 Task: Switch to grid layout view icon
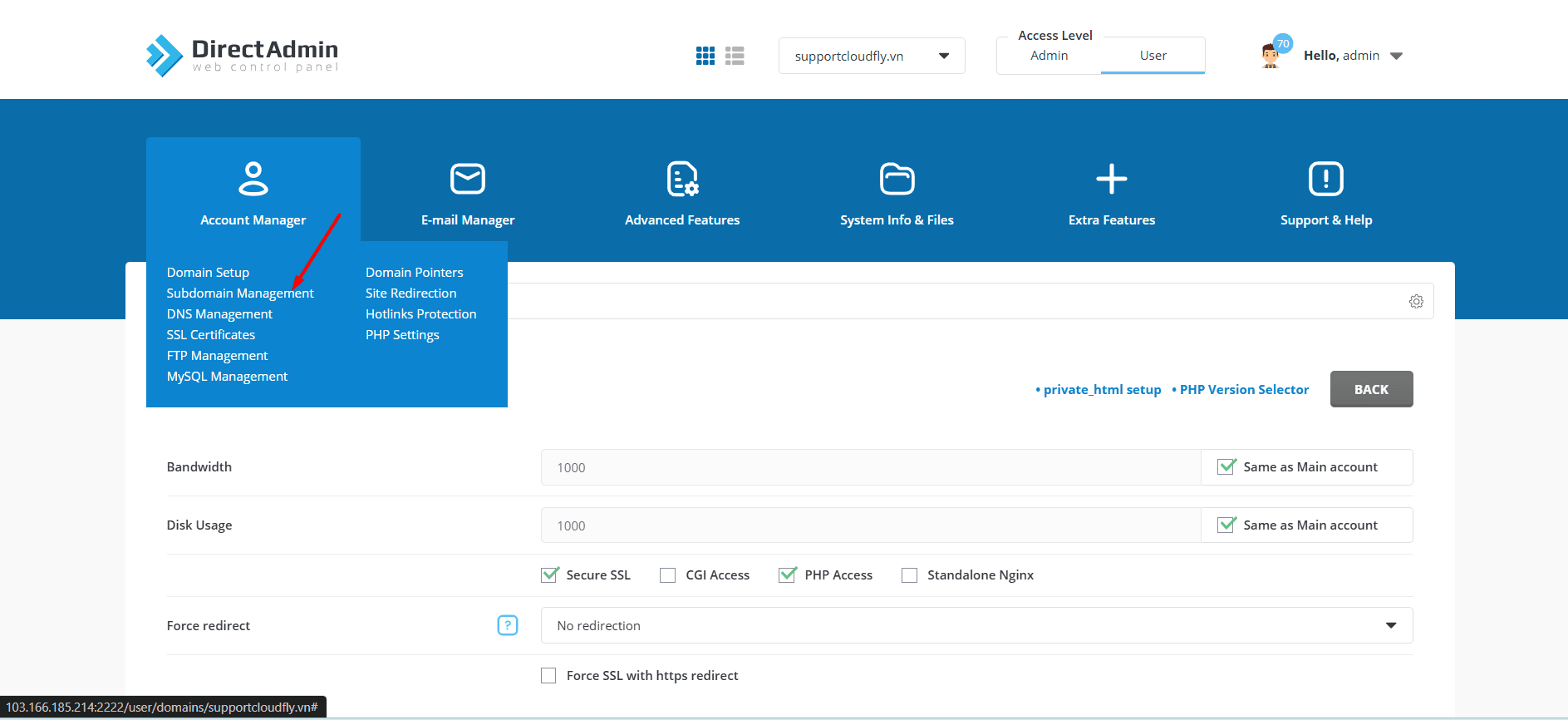pyautogui.click(x=705, y=56)
